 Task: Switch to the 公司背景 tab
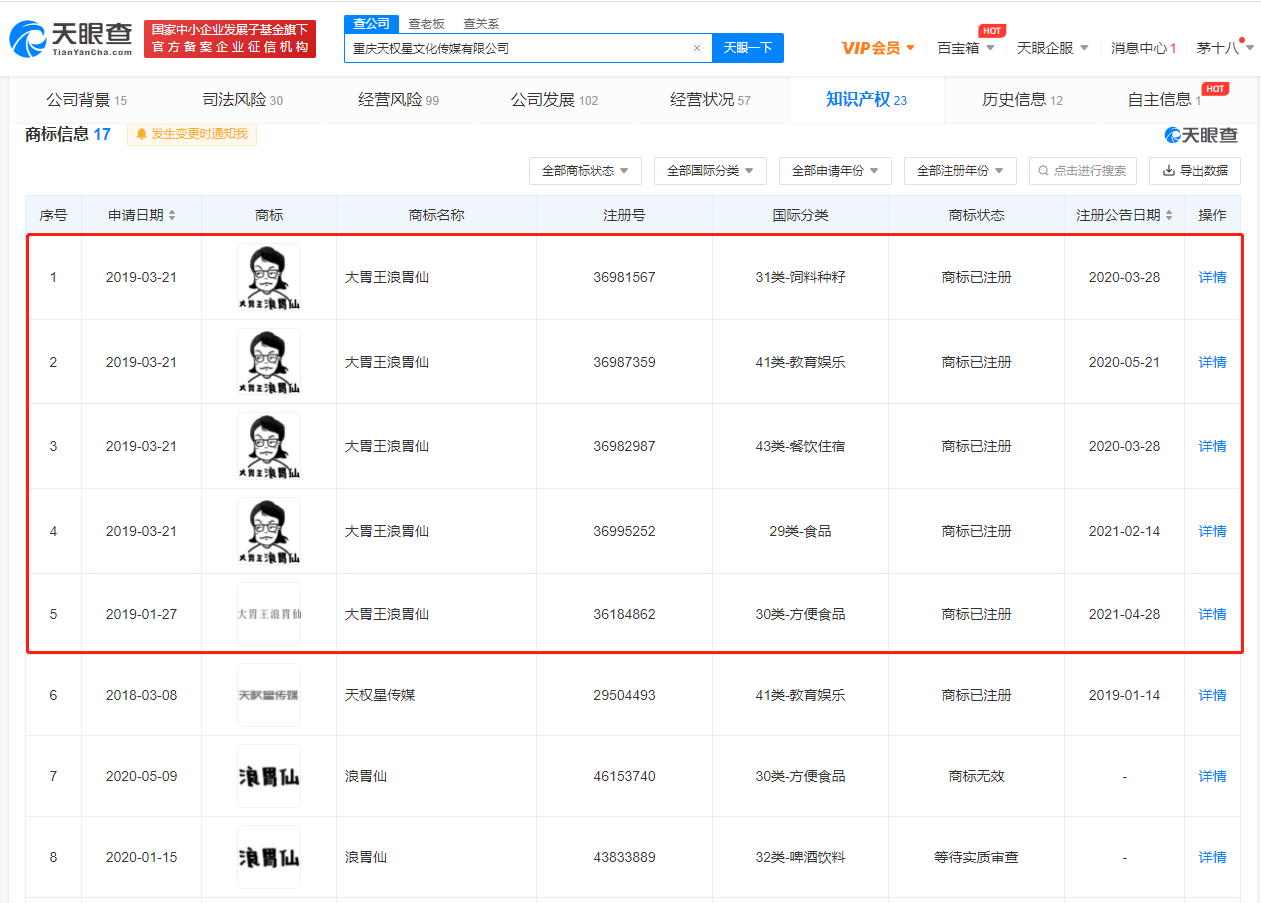click(x=87, y=100)
